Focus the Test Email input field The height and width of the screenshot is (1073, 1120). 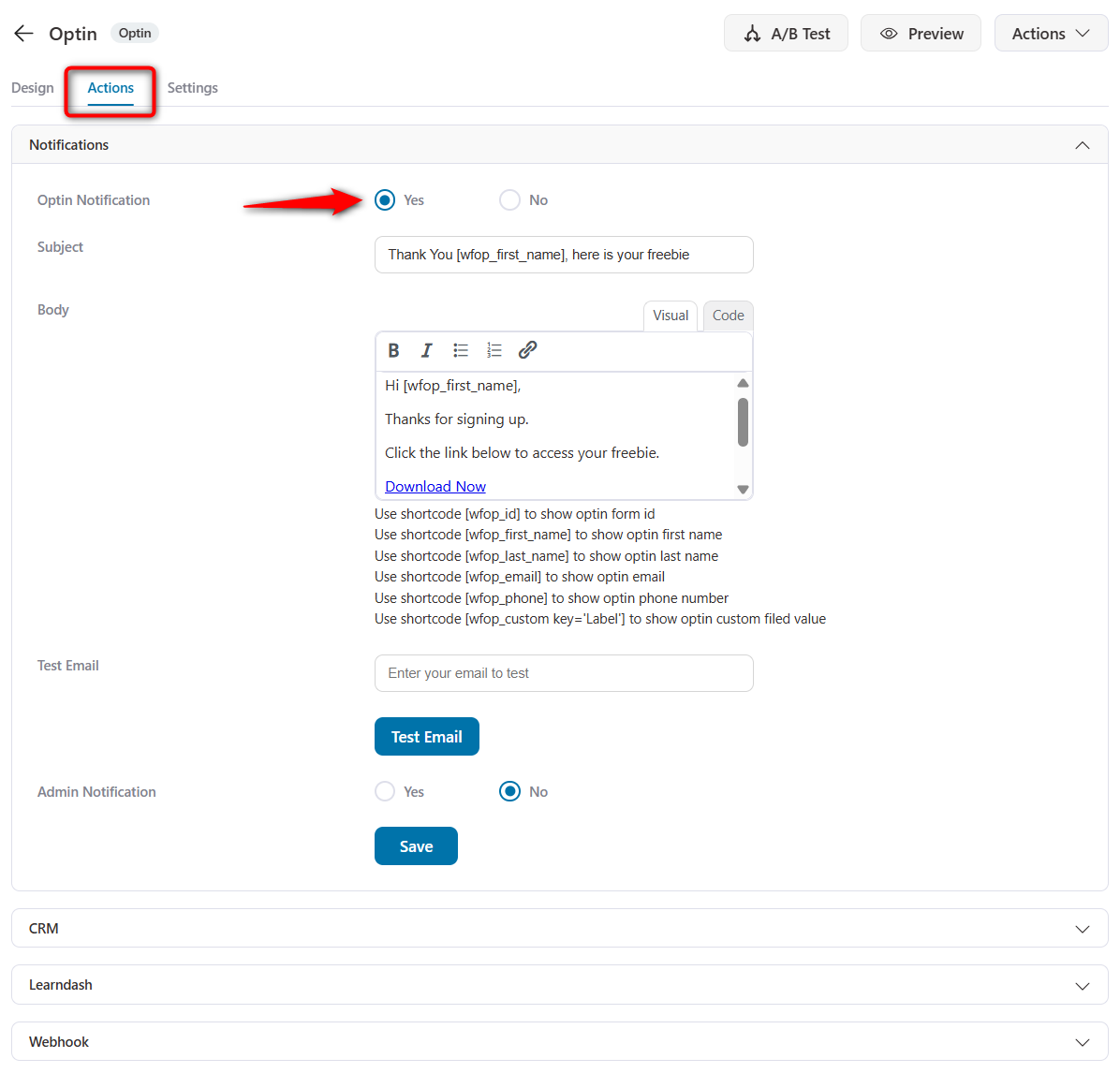click(564, 673)
